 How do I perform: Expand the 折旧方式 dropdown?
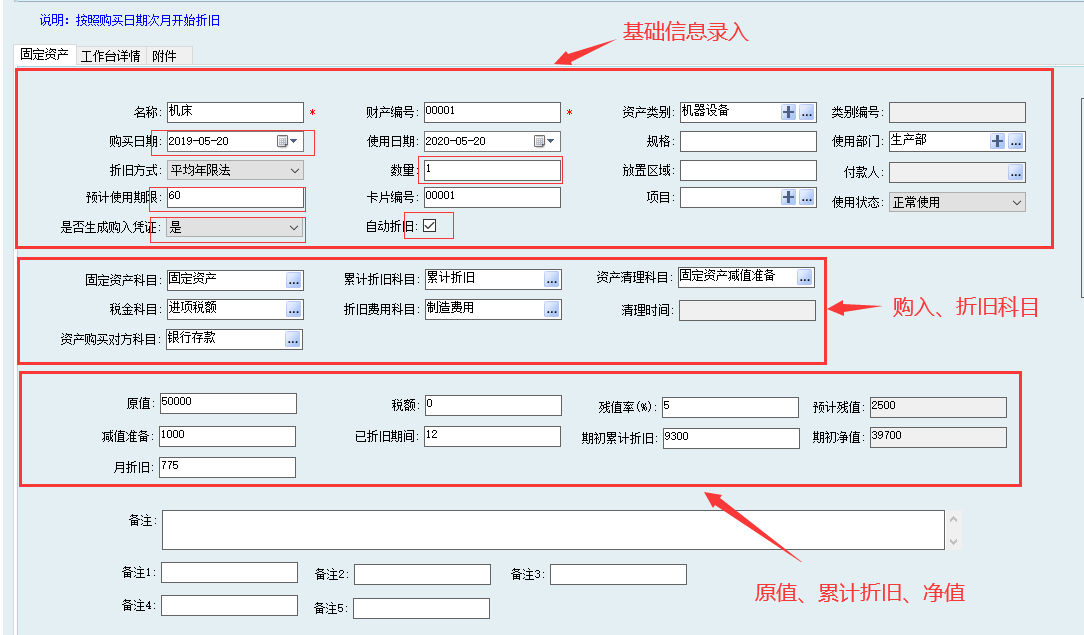click(294, 171)
